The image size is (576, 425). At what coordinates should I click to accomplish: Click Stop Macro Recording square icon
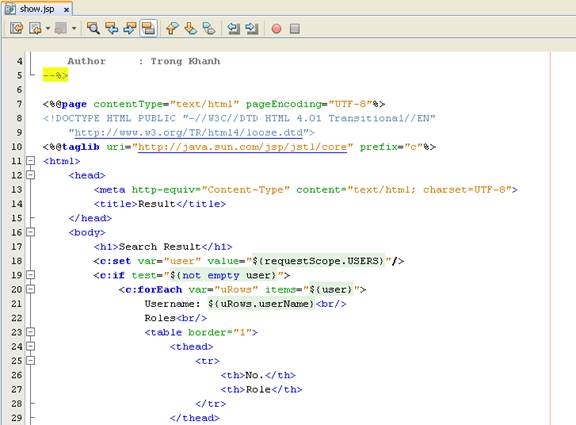295,29
